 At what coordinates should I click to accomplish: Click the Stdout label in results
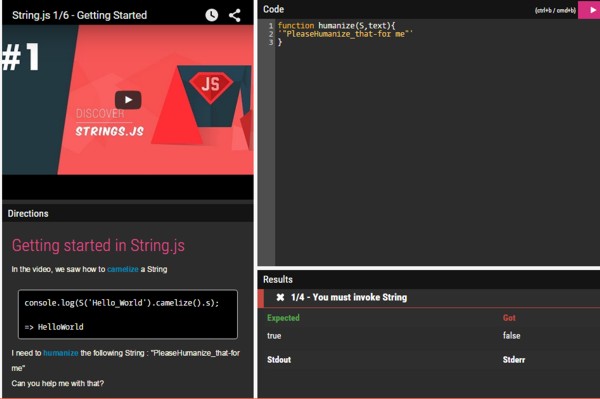(279, 360)
